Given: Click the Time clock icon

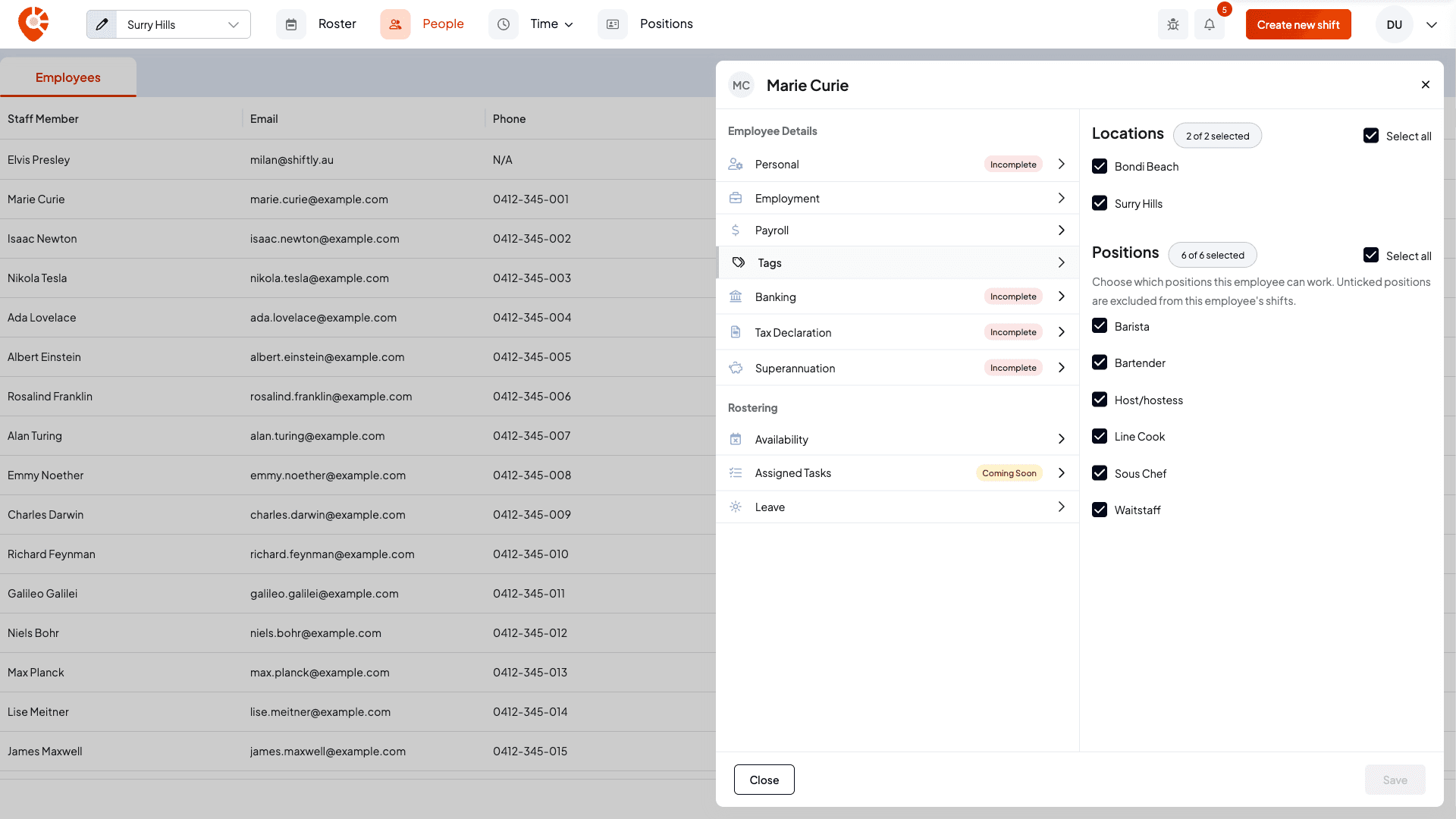Looking at the screenshot, I should click(x=504, y=24).
